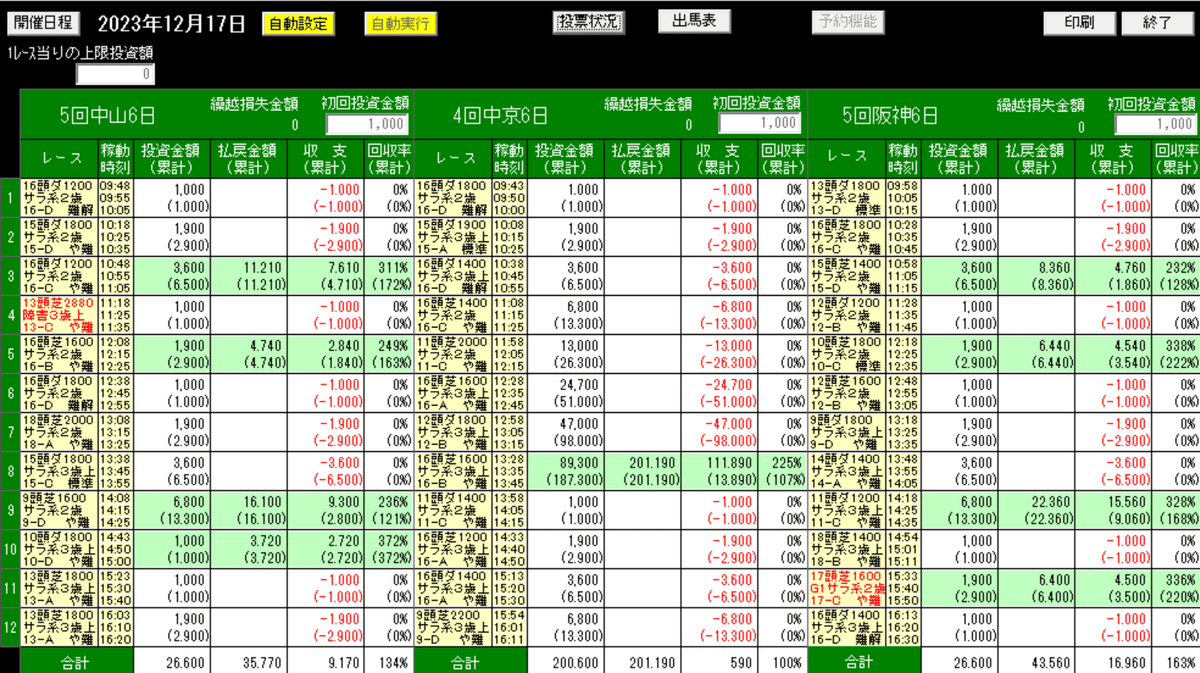
Task: Click the date text 2023年12月17日
Action: 171,22
